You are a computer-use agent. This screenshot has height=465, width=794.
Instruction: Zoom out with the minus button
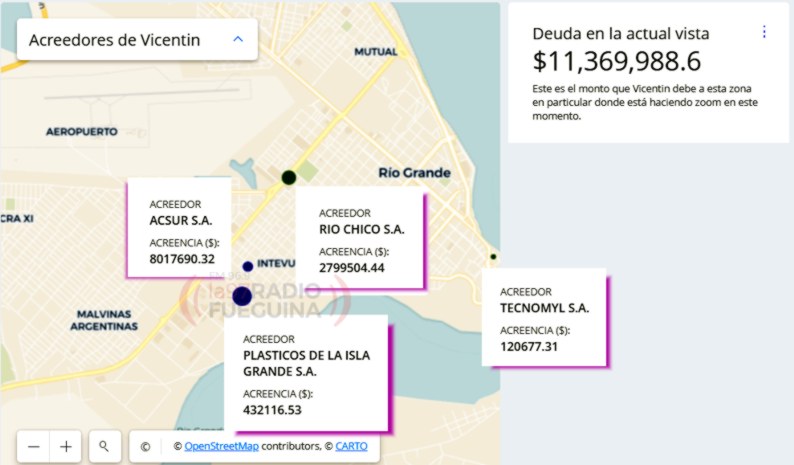pyautogui.click(x=33, y=446)
